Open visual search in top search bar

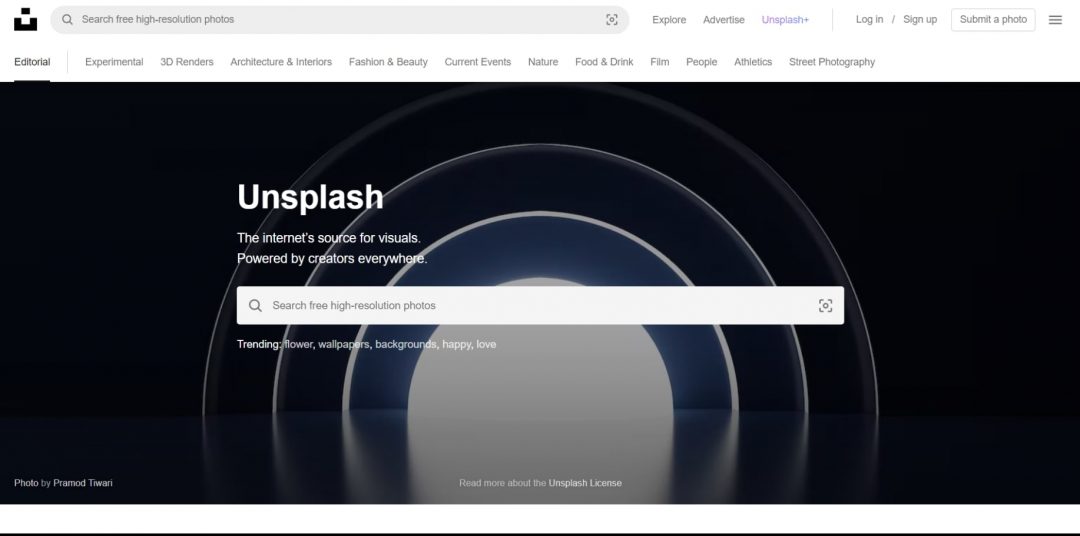pyautogui.click(x=612, y=20)
